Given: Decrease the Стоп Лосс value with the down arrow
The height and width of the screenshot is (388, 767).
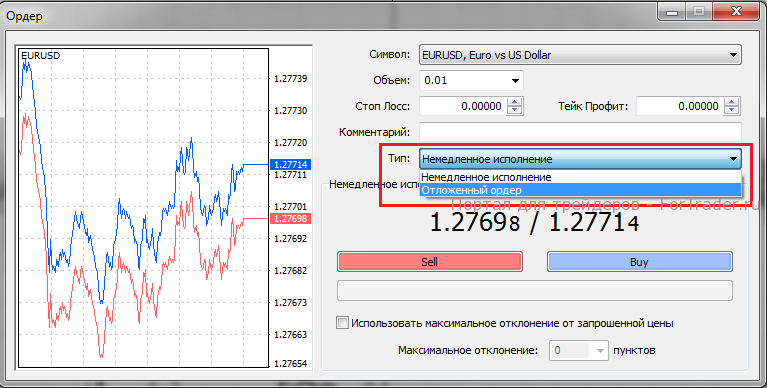Looking at the screenshot, I should [515, 111].
